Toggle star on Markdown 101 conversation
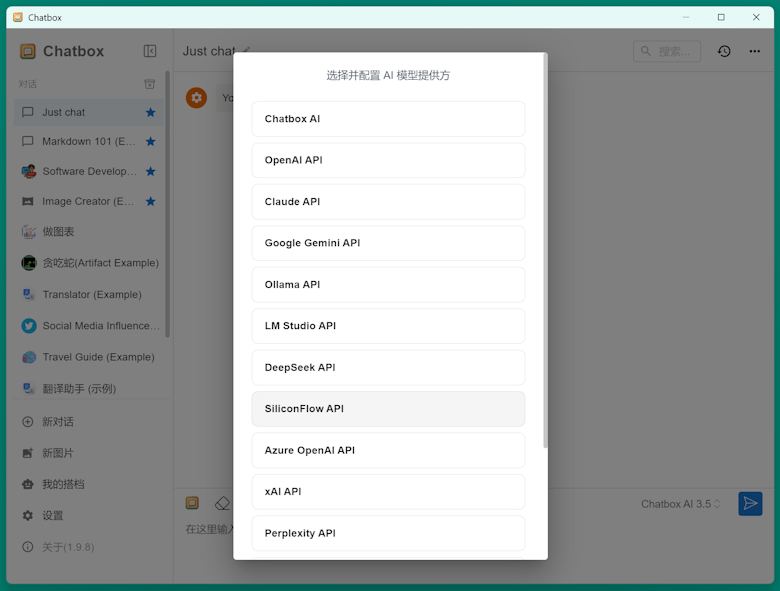 (151, 142)
